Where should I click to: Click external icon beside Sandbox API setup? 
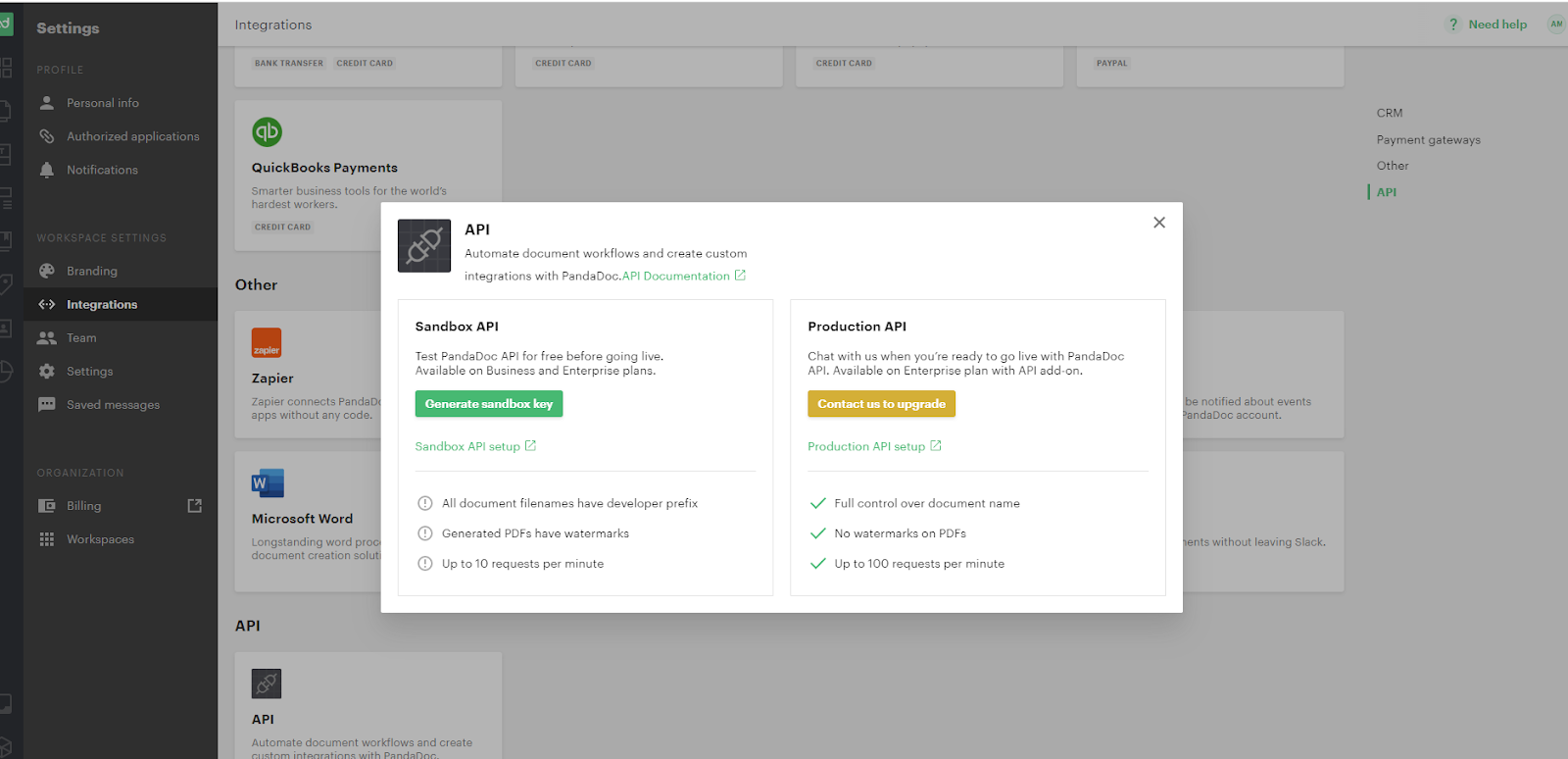click(530, 445)
